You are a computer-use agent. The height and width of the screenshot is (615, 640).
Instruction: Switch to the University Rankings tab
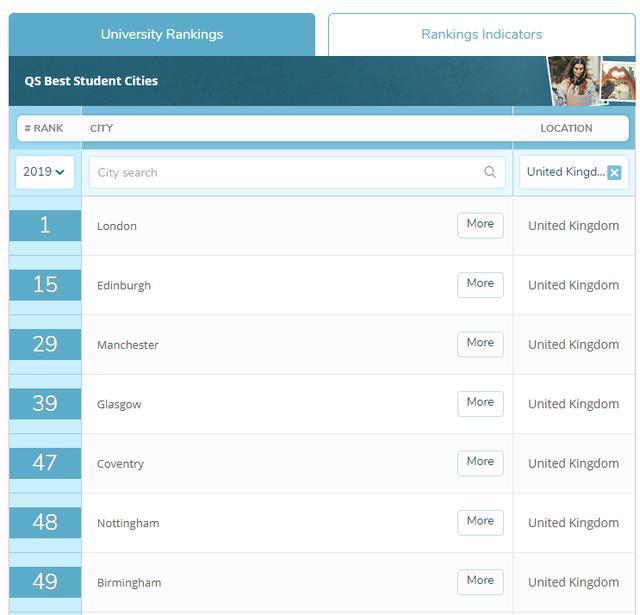(x=162, y=34)
